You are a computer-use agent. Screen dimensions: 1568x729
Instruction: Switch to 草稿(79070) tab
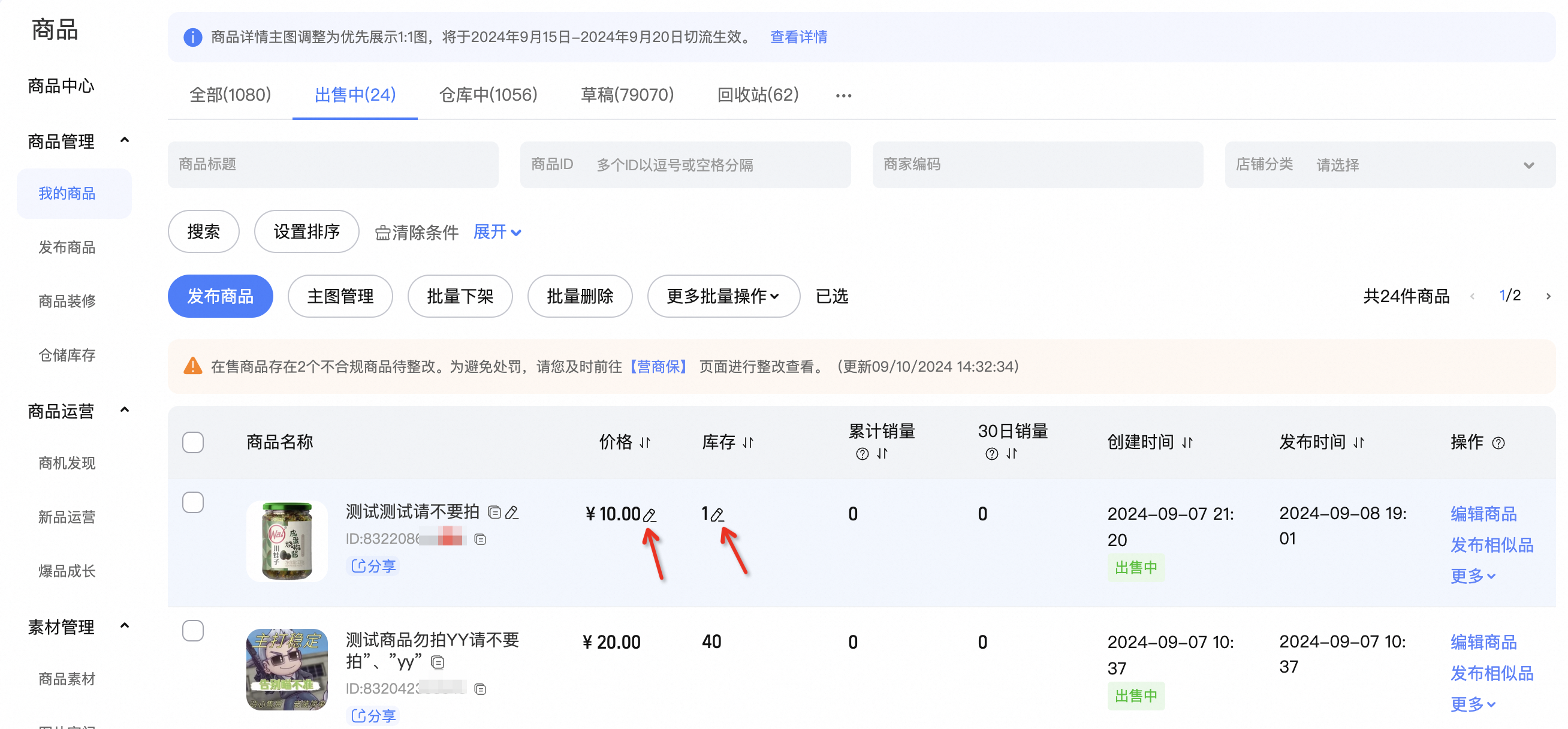(627, 95)
